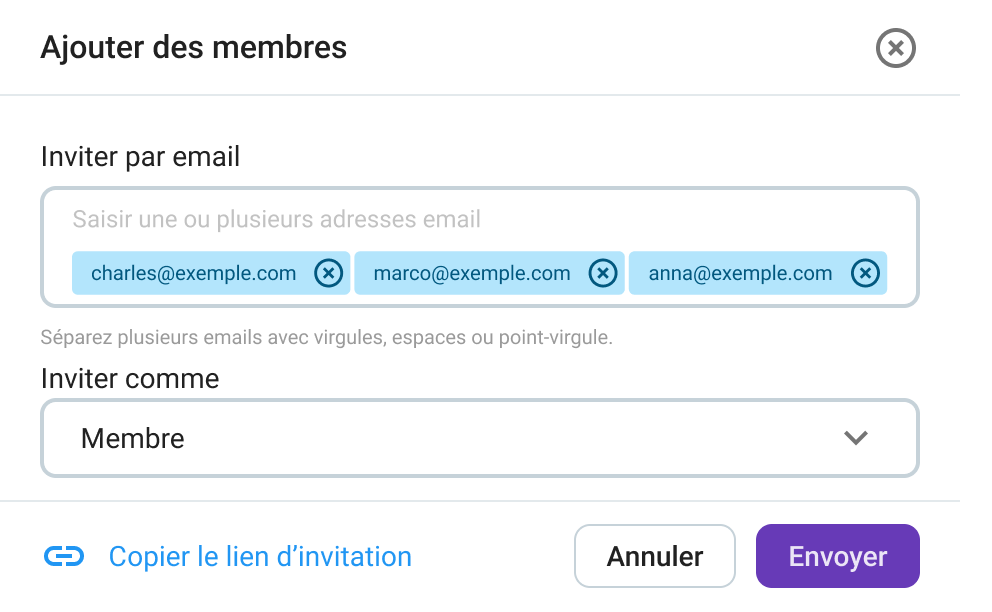This screenshot has width=992, height=612.
Task: Select the anna@exemple.com chip text
Action: tap(740, 273)
